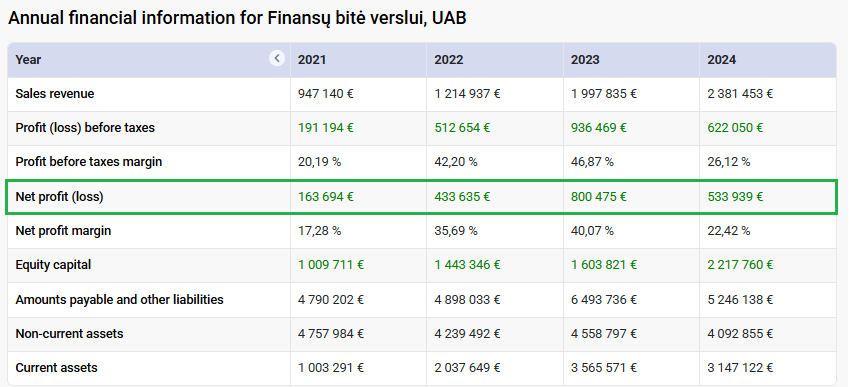Click the 2021 profit before taxes 191 194 €
Viewport: 849px width, 387px height.
(325, 128)
